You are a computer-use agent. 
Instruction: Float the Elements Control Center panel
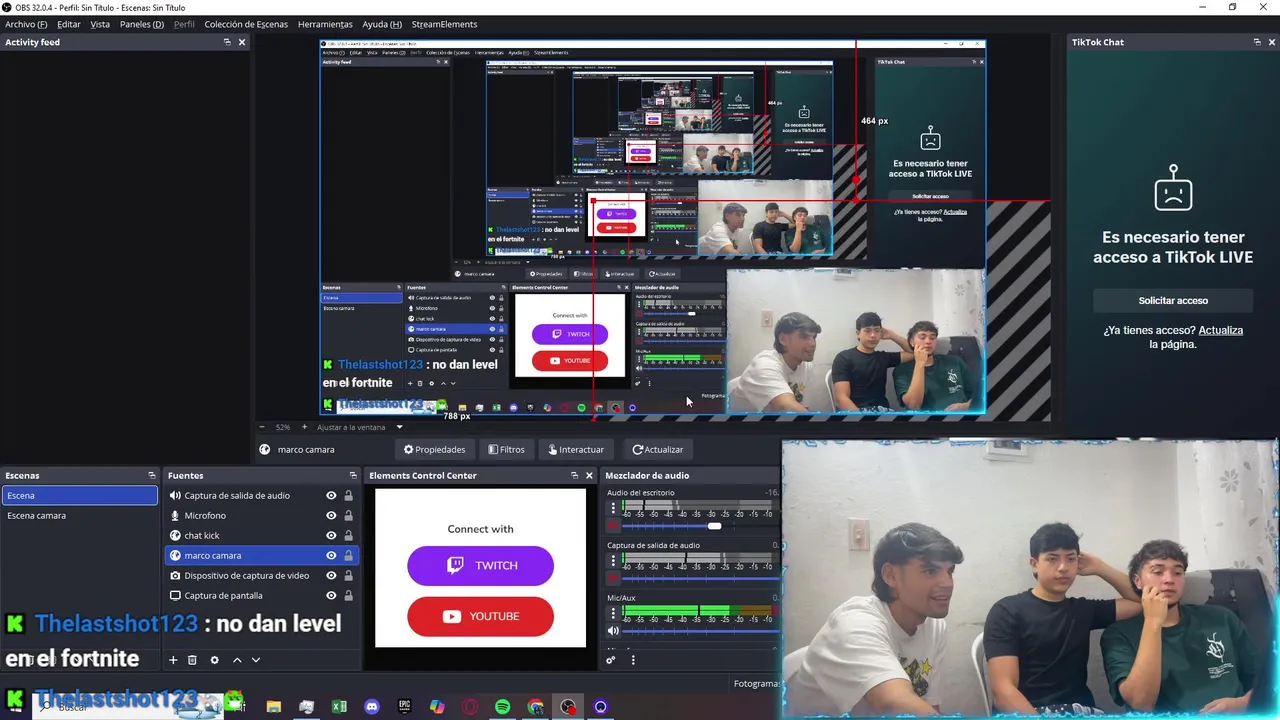tap(574, 475)
